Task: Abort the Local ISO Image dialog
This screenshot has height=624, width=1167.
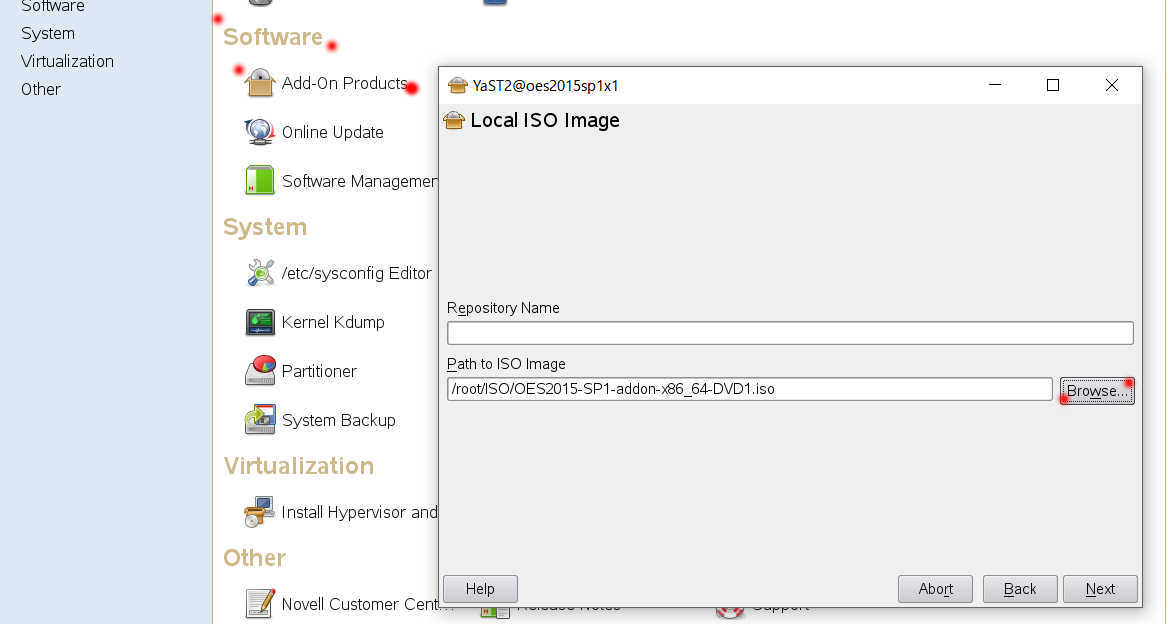Action: [935, 589]
